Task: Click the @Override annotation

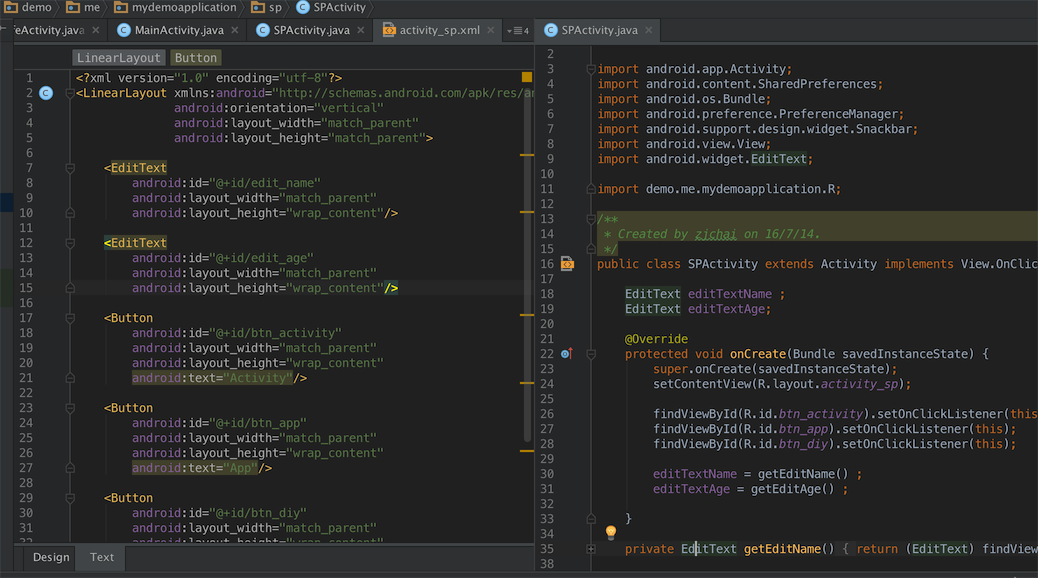Action: [x=656, y=339]
